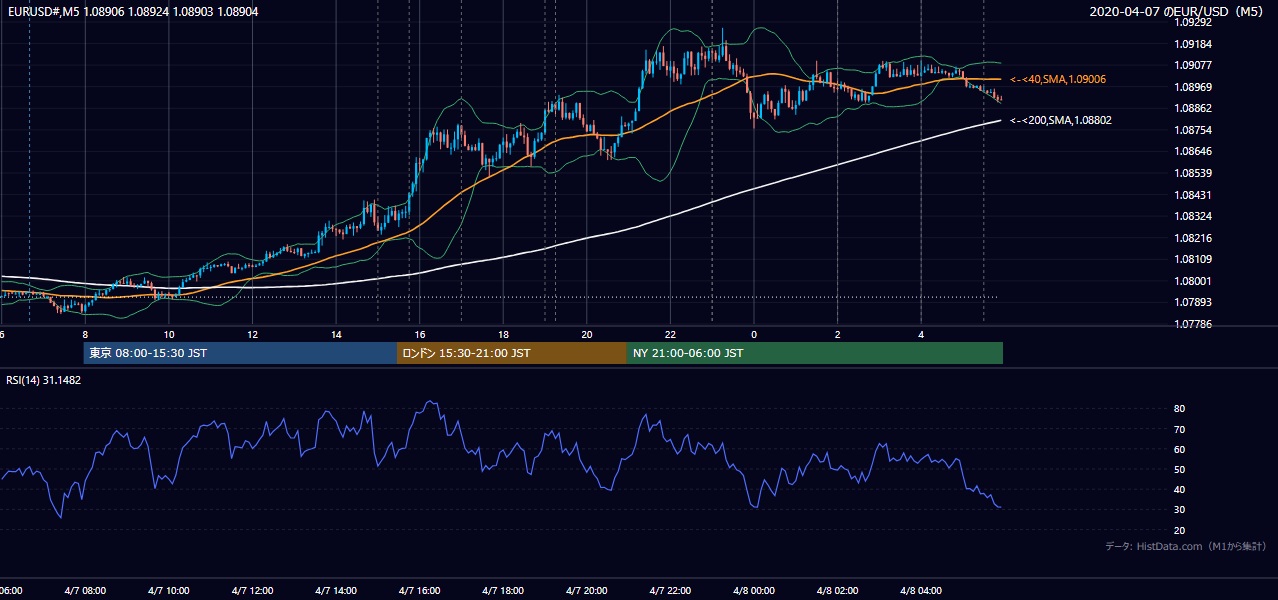This screenshot has width=1278, height=600.
Task: Click the 4/8 04:00 time label
Action: pyautogui.click(x=921, y=590)
